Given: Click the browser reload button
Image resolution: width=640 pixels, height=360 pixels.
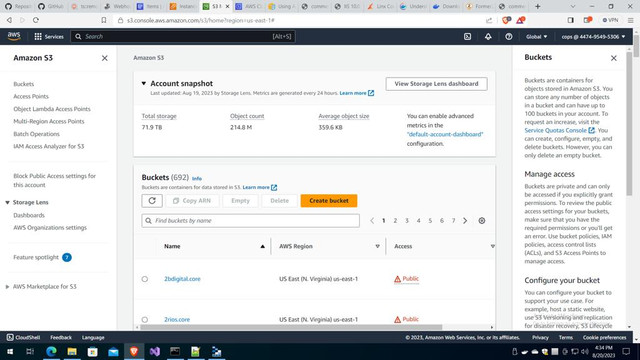Looking at the screenshot, I should 36,20.
